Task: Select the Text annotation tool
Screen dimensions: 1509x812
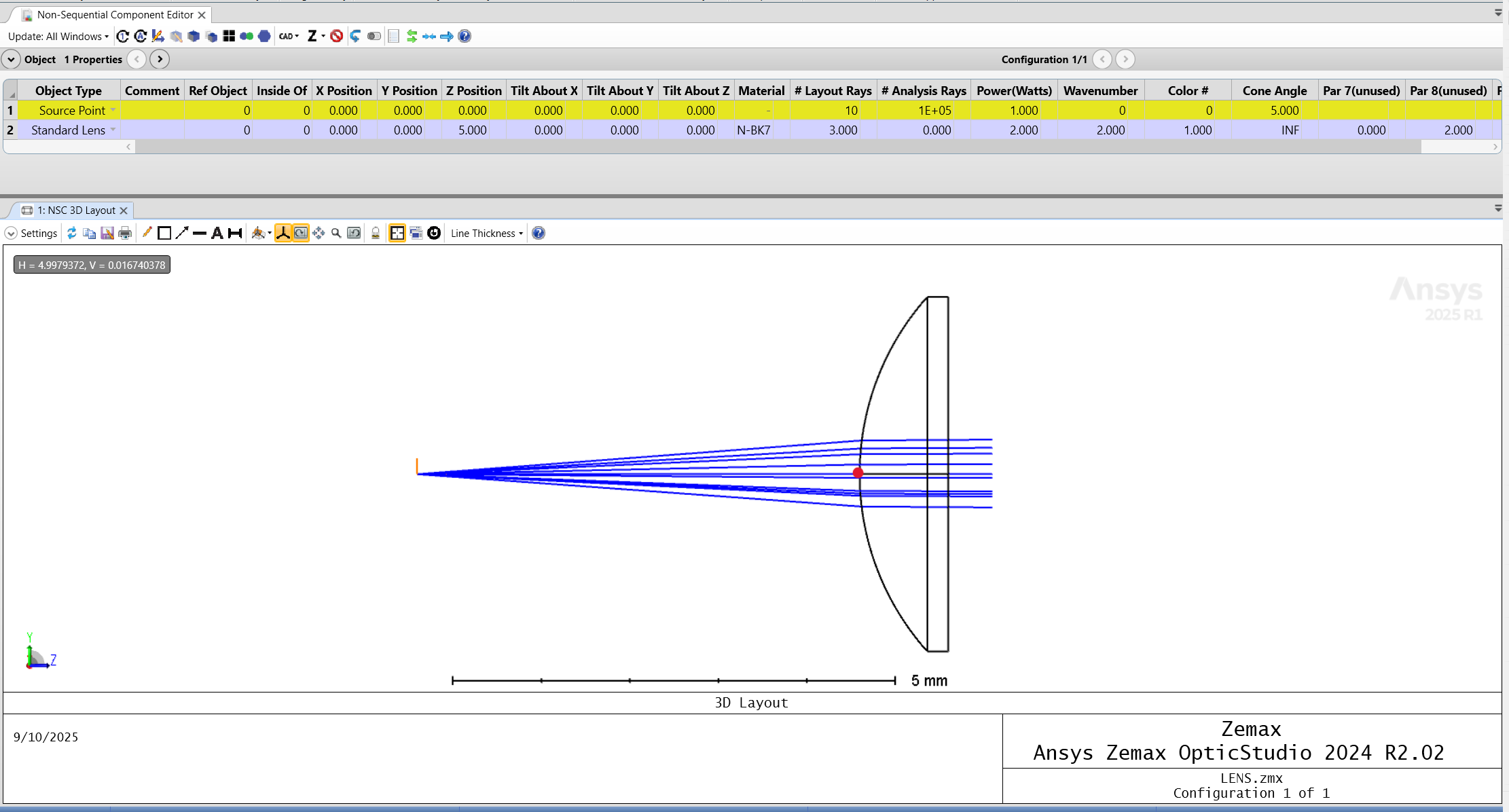Action: click(x=217, y=233)
